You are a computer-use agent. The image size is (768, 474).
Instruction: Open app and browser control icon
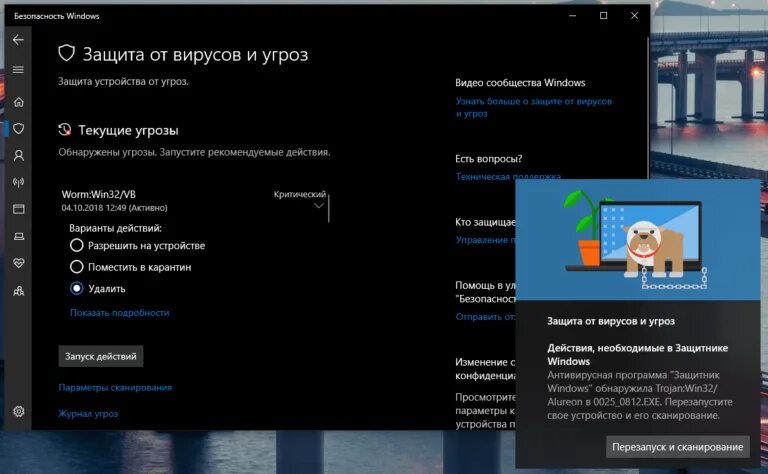(19, 209)
